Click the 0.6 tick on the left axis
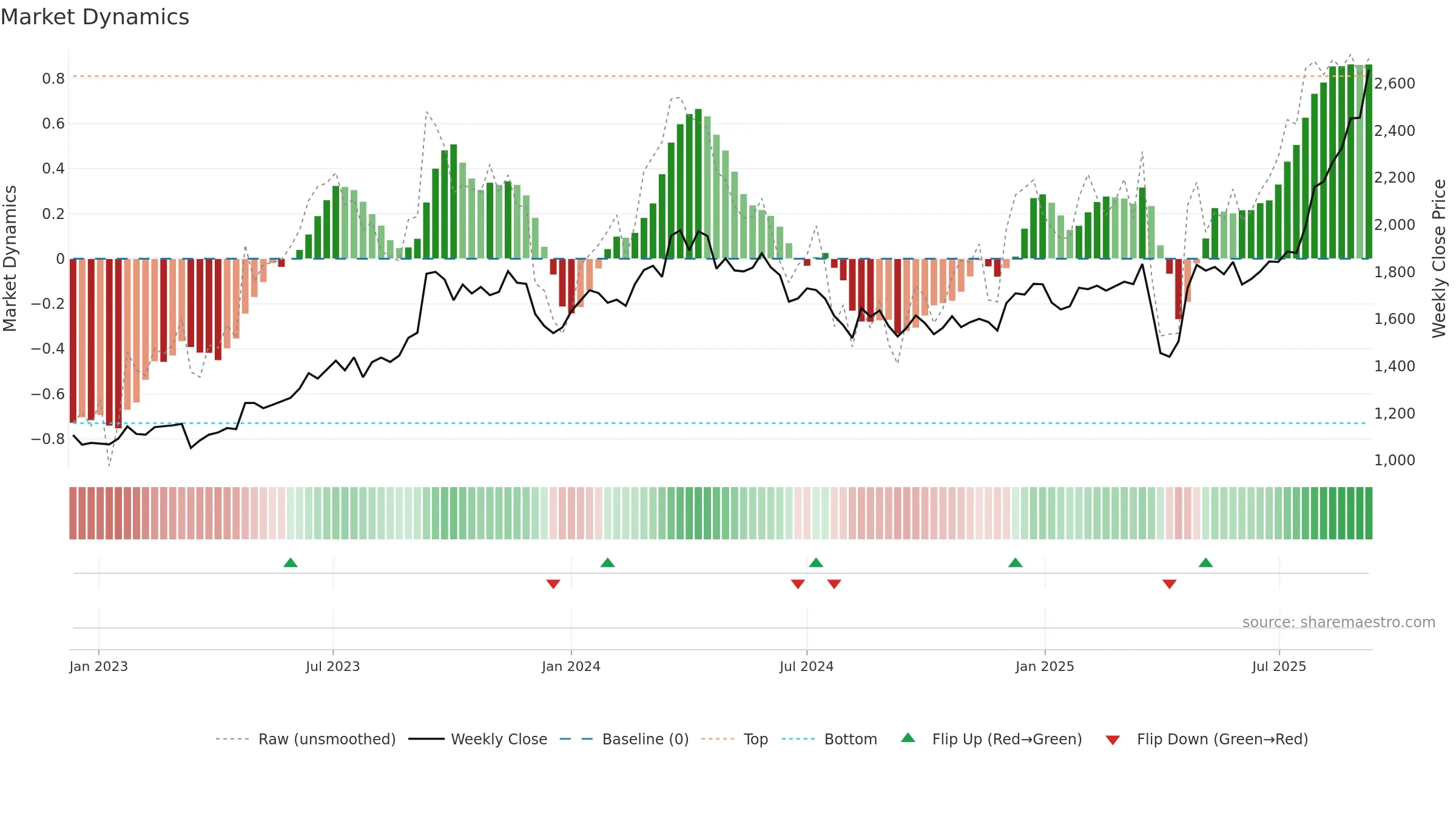The height and width of the screenshot is (819, 1456). tap(53, 124)
